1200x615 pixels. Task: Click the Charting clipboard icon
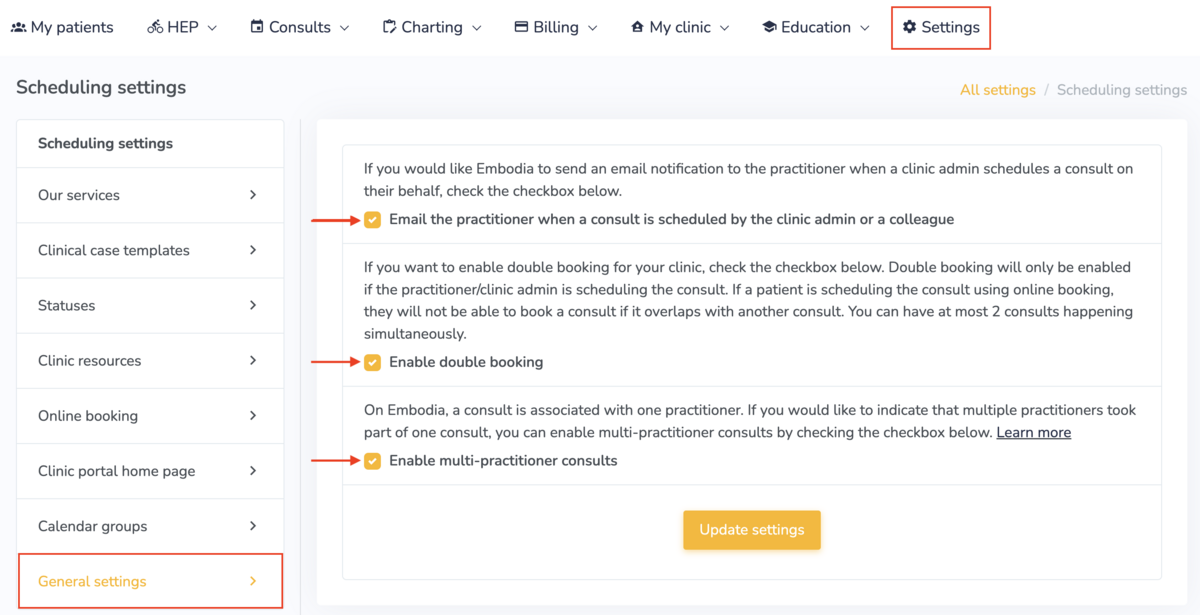(x=389, y=28)
